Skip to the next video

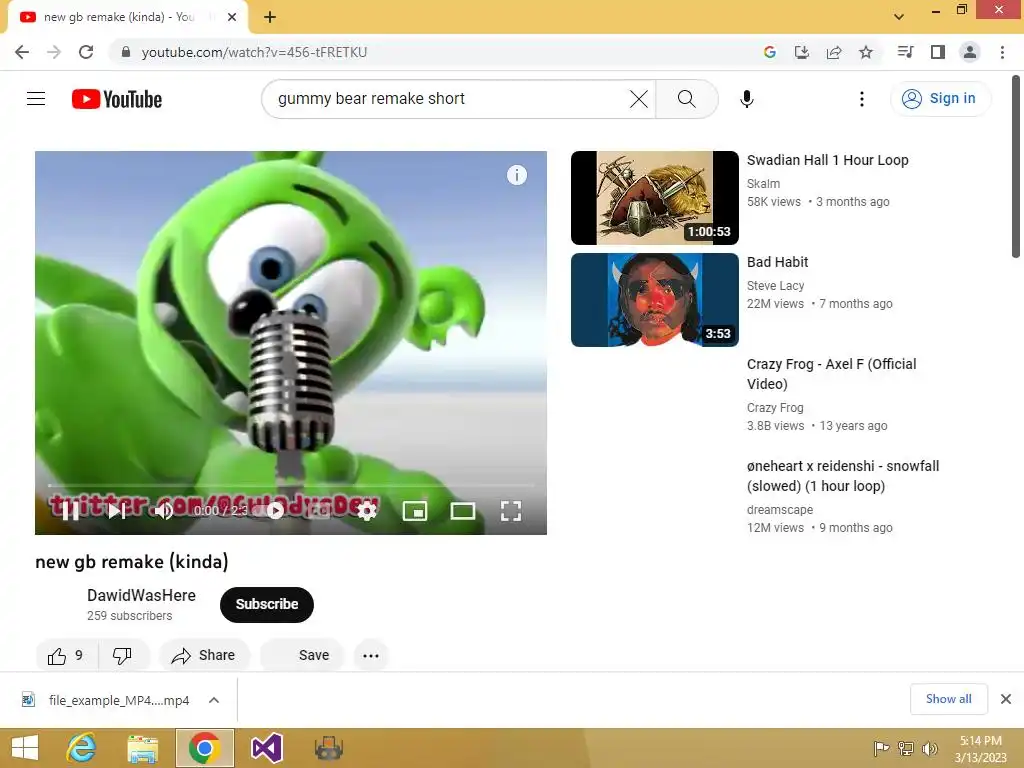click(118, 511)
